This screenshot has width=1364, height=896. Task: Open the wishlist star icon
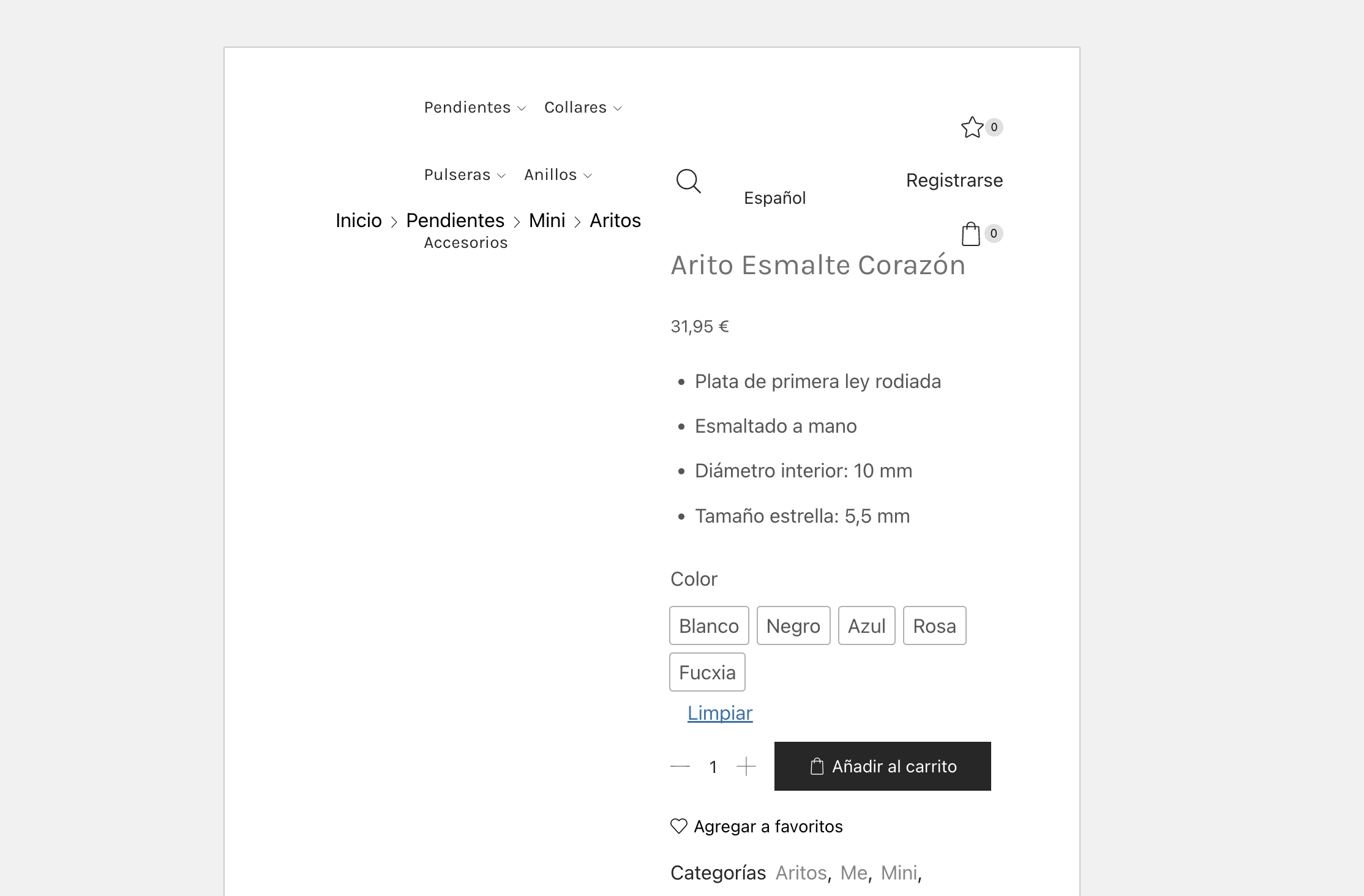pyautogui.click(x=972, y=127)
